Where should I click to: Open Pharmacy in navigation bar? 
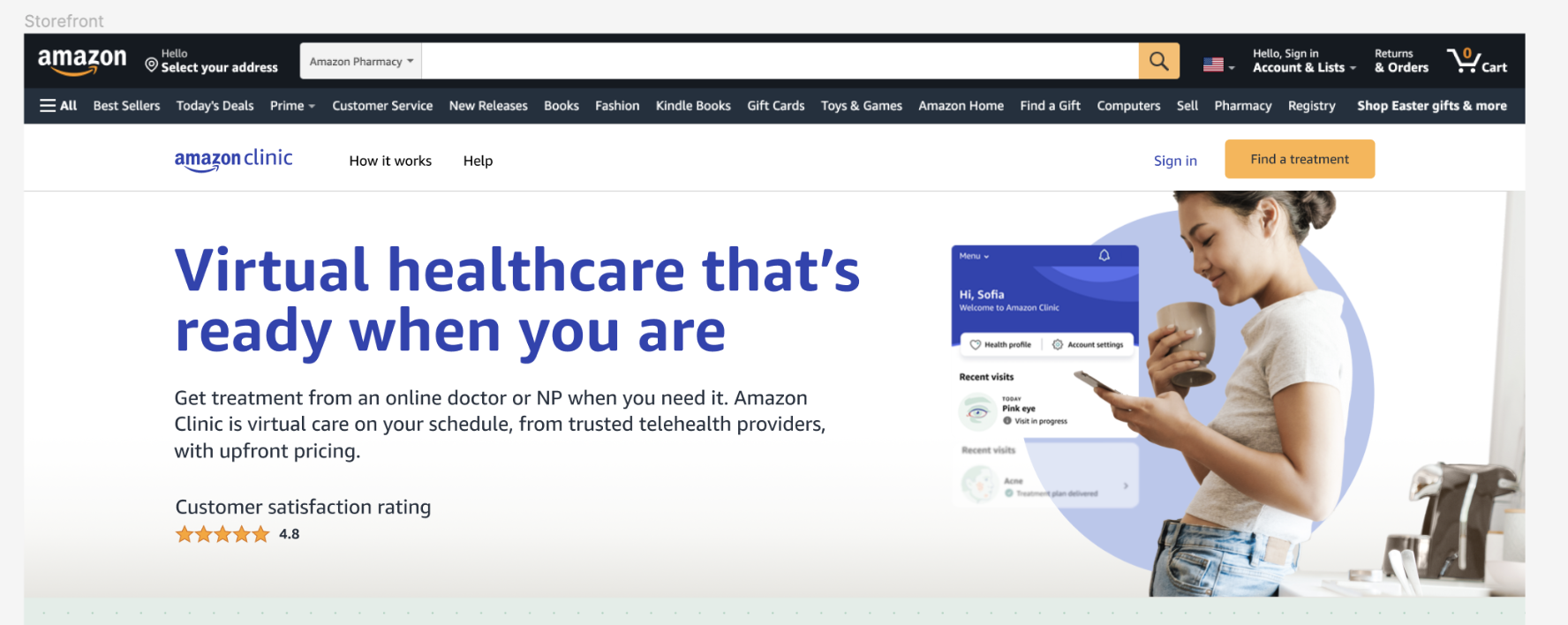click(1242, 106)
